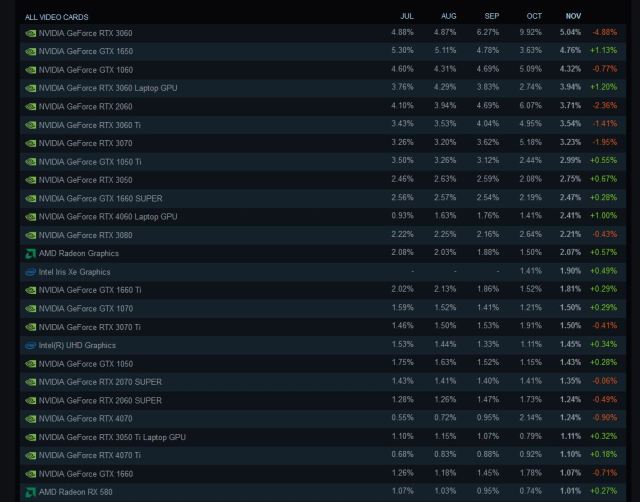Select the JUL column header

[x=407, y=16]
